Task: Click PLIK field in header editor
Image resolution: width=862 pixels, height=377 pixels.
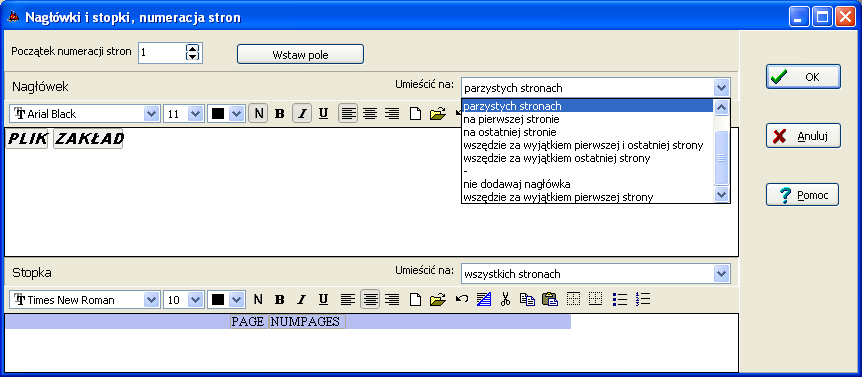Action: point(27,139)
